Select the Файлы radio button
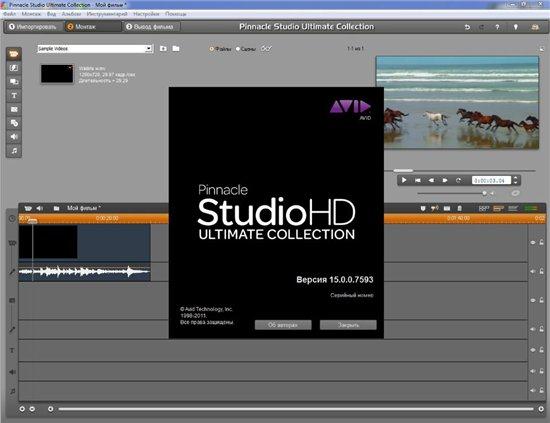Screen dimensions: 550x423 [x=212, y=49]
